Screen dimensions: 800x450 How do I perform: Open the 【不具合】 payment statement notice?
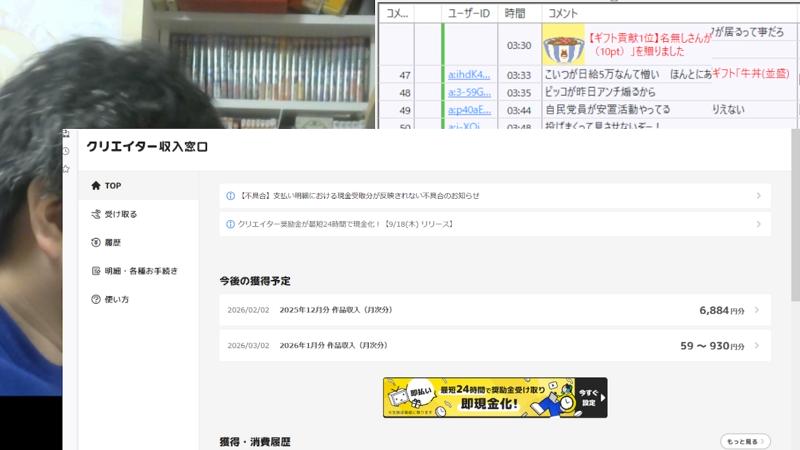tap(495, 196)
